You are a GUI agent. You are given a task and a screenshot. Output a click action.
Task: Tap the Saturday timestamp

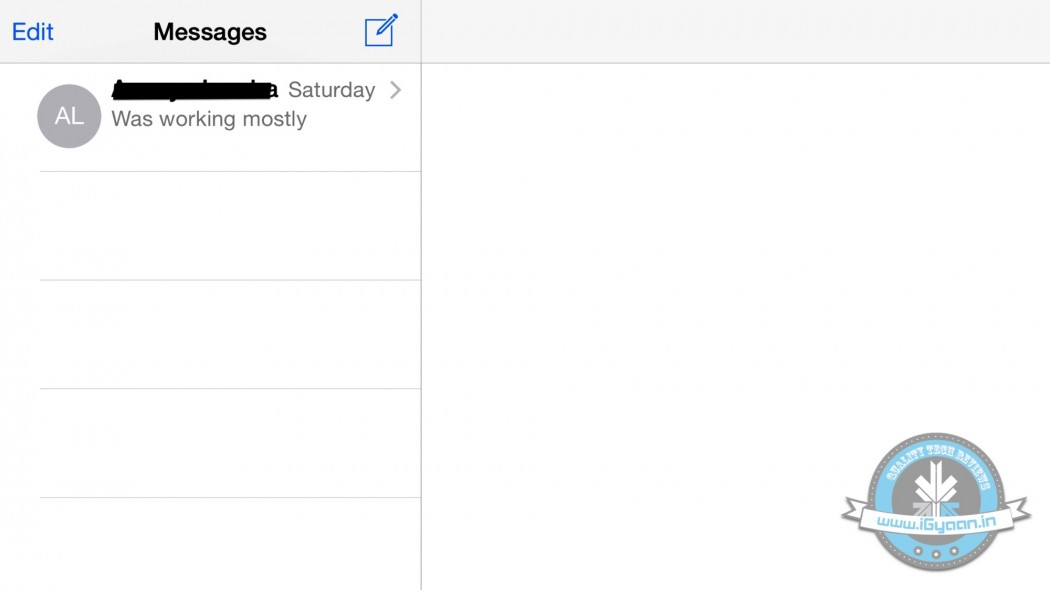[331, 90]
